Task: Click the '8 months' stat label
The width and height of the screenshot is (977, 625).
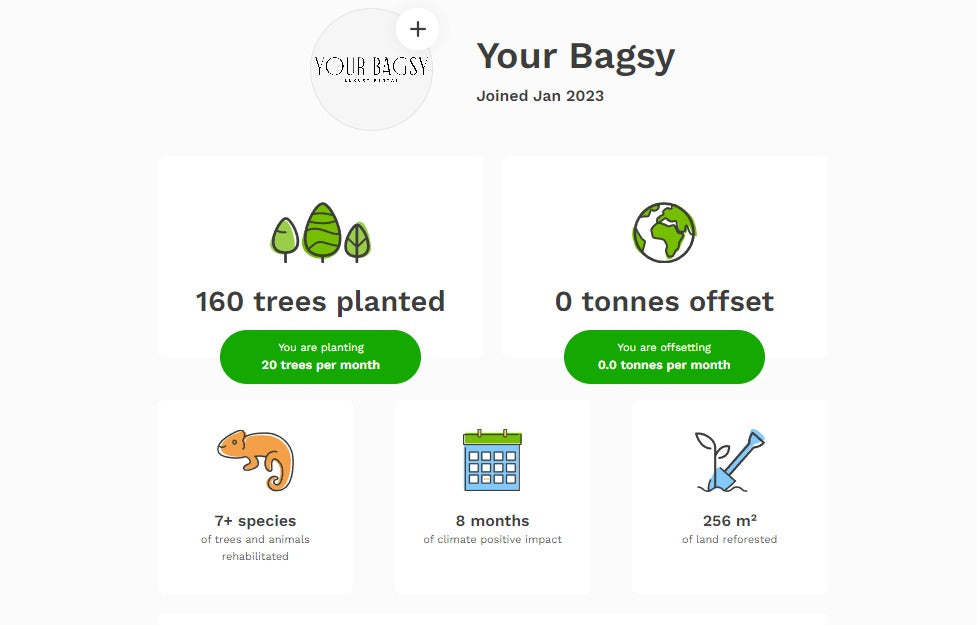Action: pyautogui.click(x=492, y=520)
